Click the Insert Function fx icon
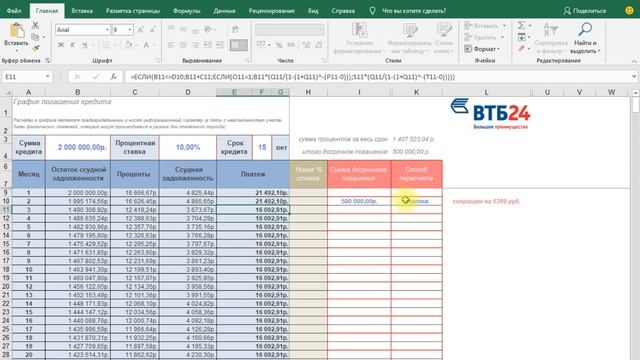The height and width of the screenshot is (360, 640). tap(113, 76)
